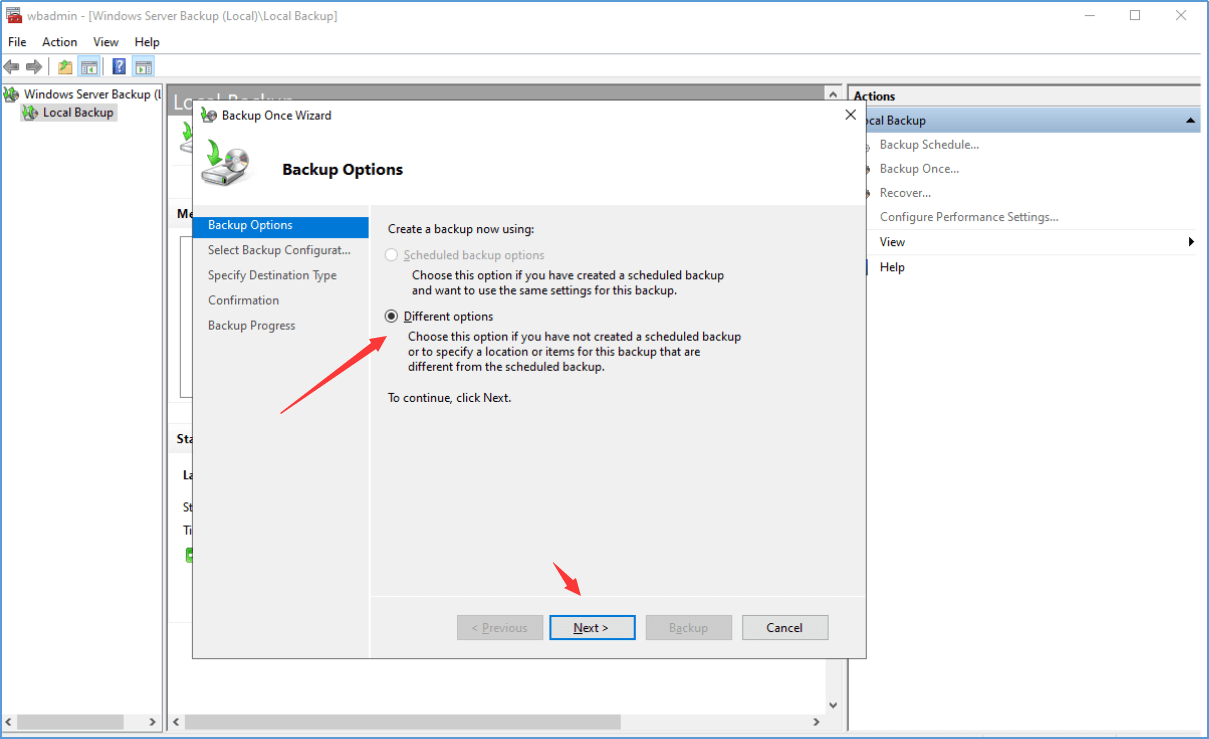Image resolution: width=1209 pixels, height=739 pixels.
Task: Toggle the Show/Hide Action Pane icon
Action: click(x=143, y=67)
